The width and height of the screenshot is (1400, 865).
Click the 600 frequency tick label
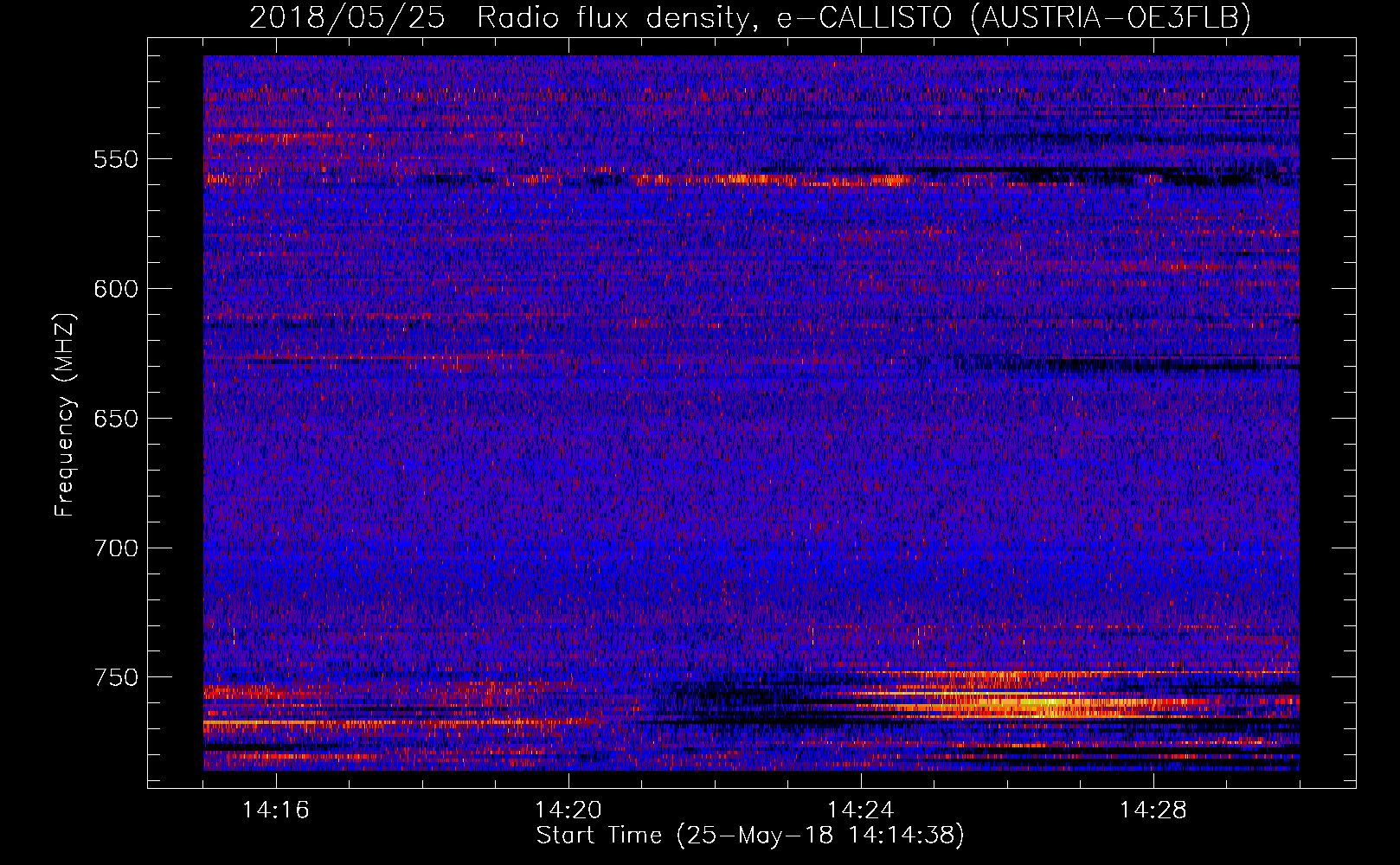coord(117,289)
